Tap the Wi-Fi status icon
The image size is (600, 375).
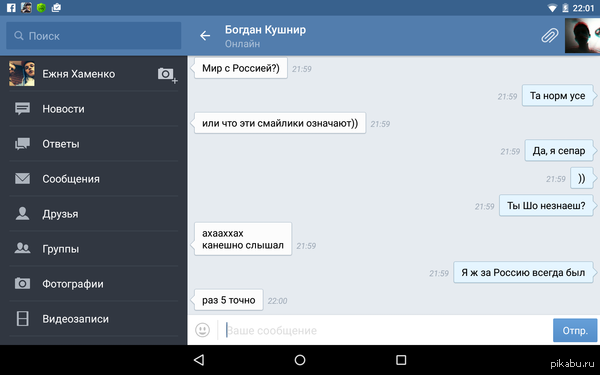coord(552,8)
